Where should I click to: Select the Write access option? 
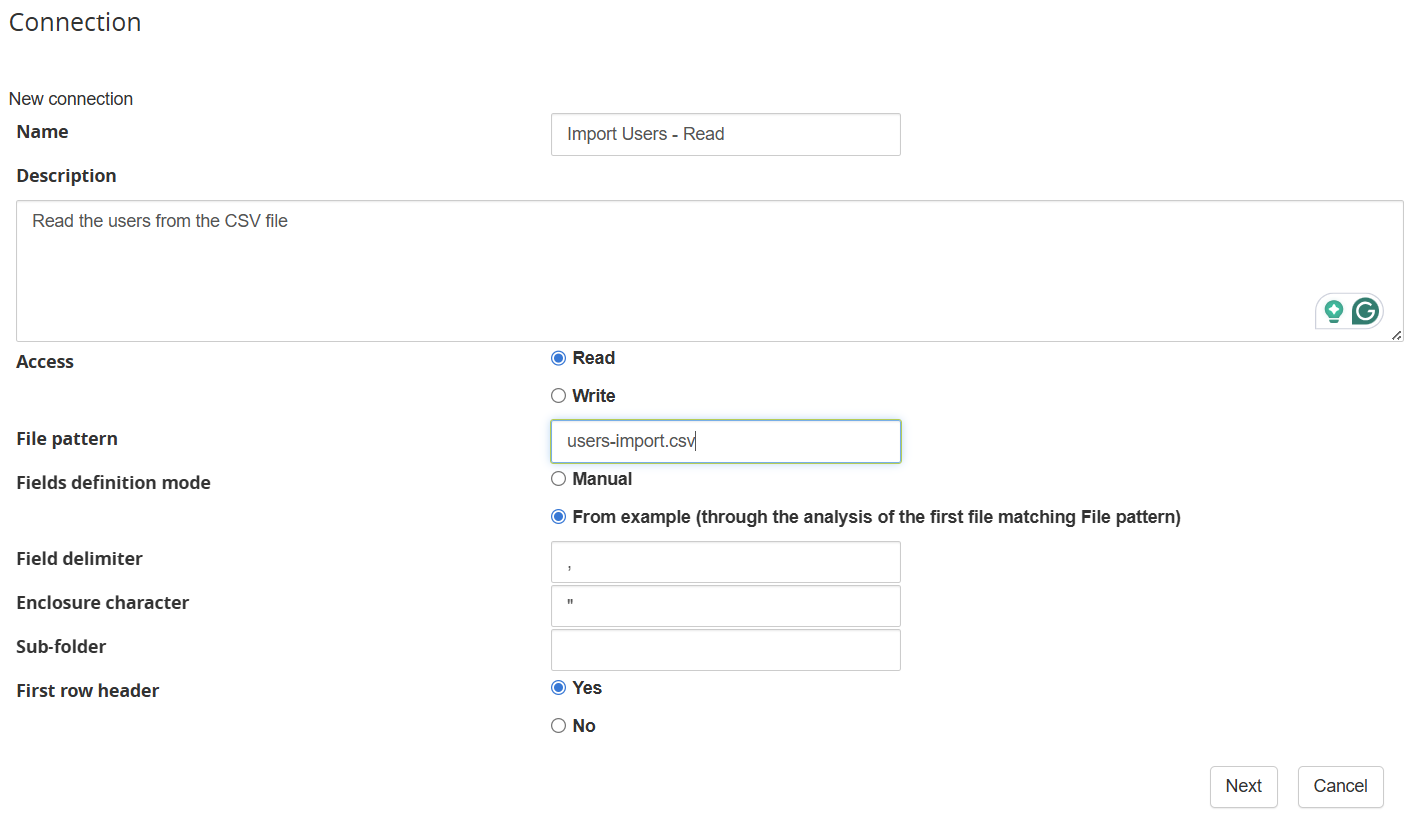pyautogui.click(x=559, y=396)
